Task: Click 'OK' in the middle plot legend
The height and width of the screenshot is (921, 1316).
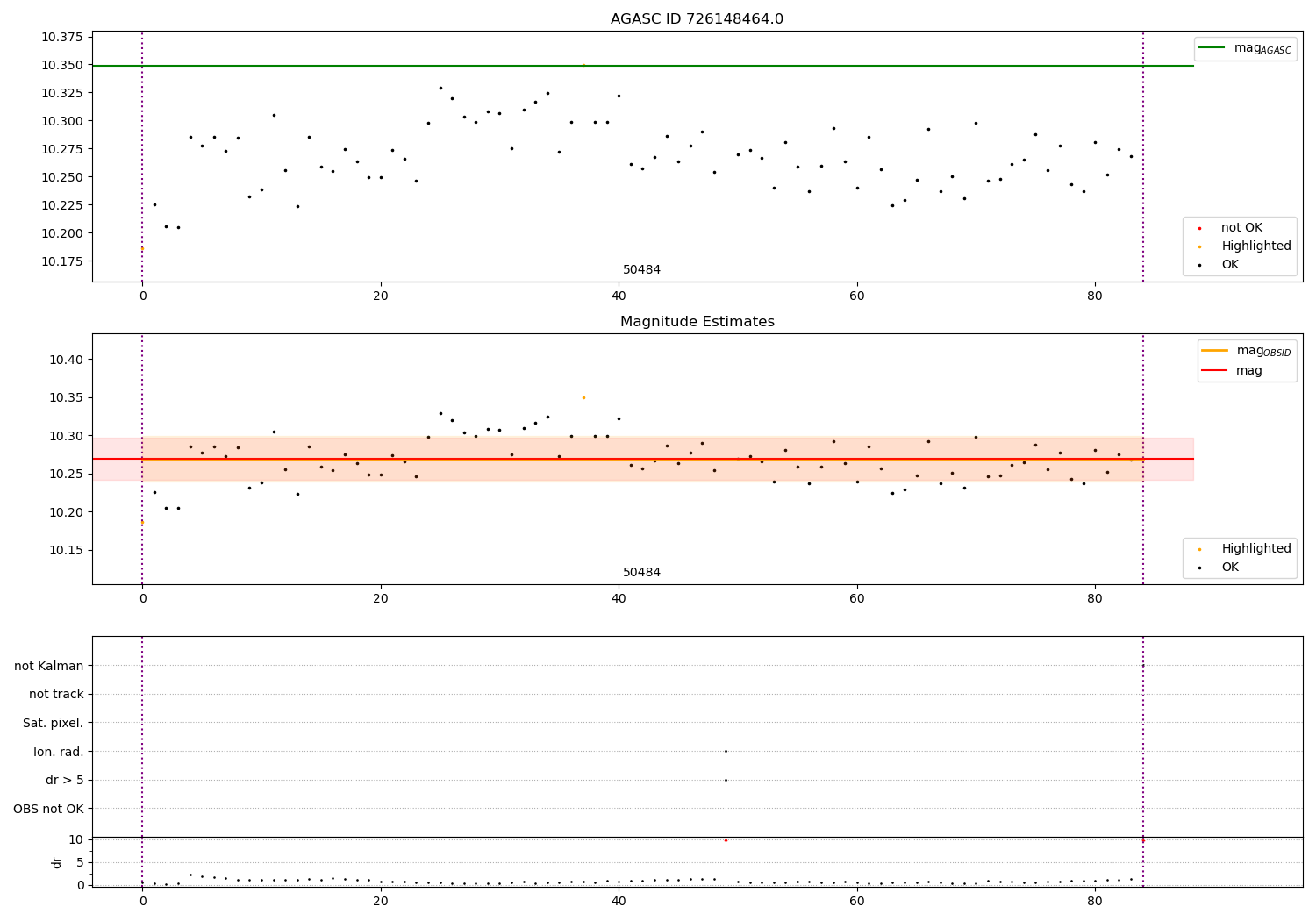Action: [1230, 568]
